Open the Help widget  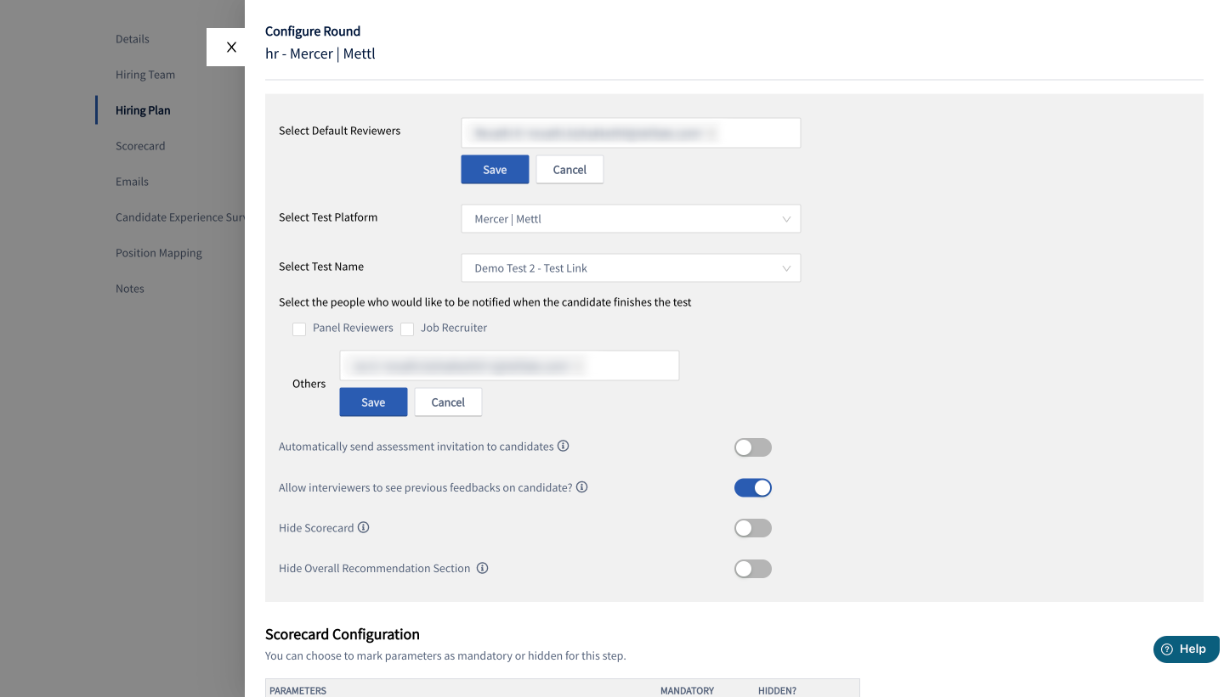pos(1186,649)
